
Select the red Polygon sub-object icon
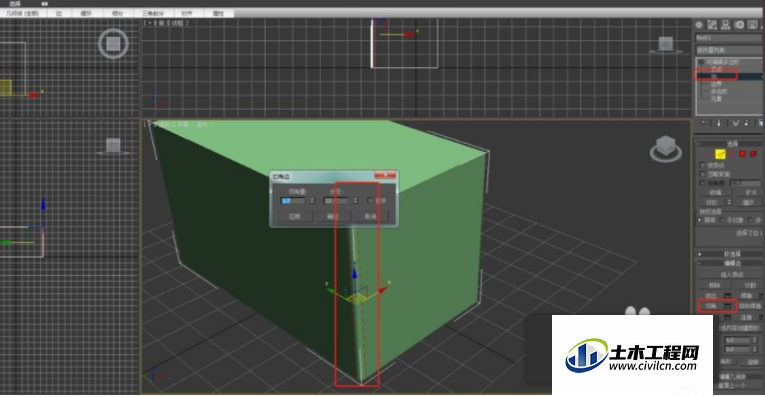click(x=742, y=154)
